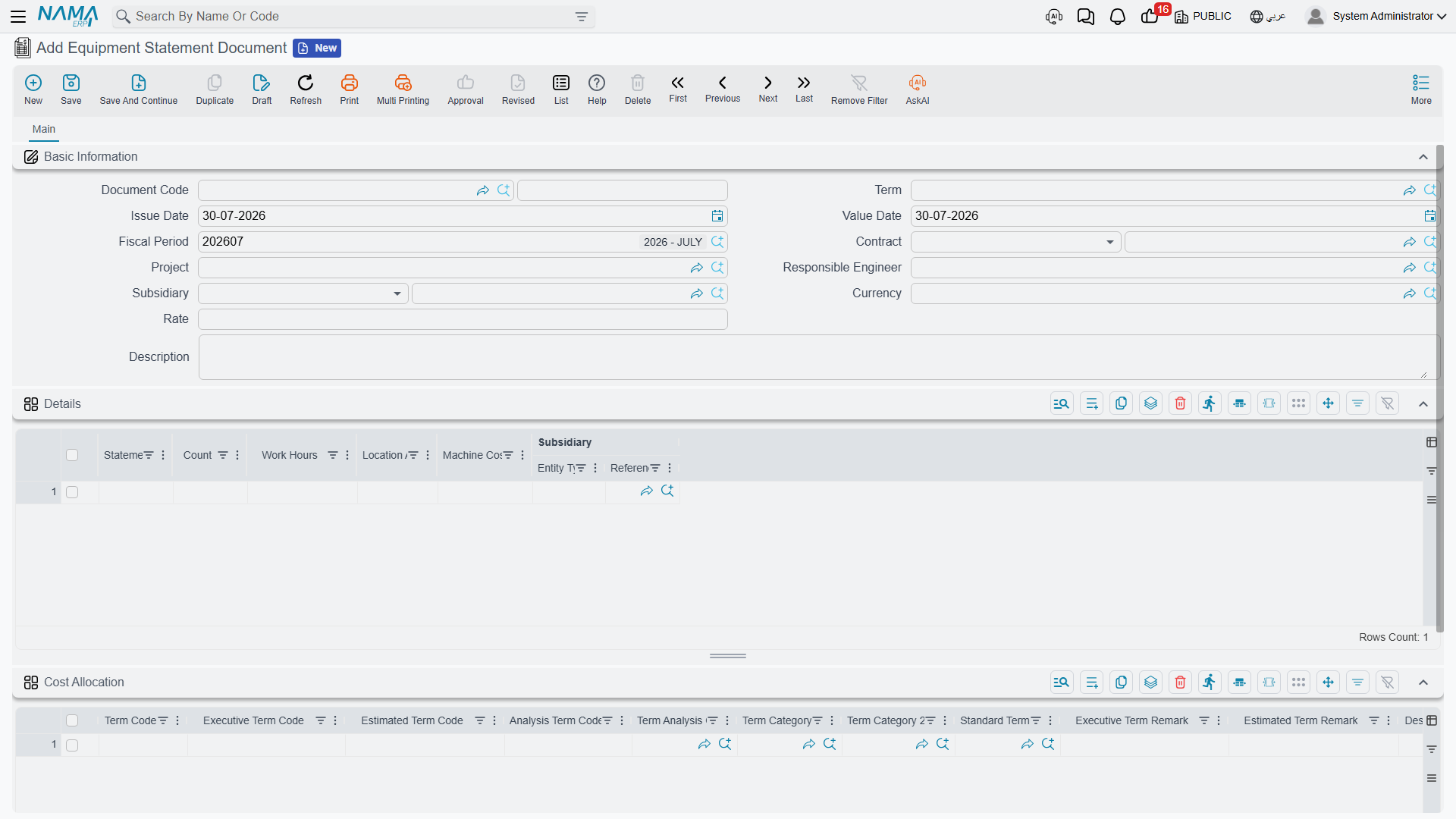This screenshot has width=1456, height=819.
Task: Open the AskAI assistant in toolbar
Action: pos(918,89)
